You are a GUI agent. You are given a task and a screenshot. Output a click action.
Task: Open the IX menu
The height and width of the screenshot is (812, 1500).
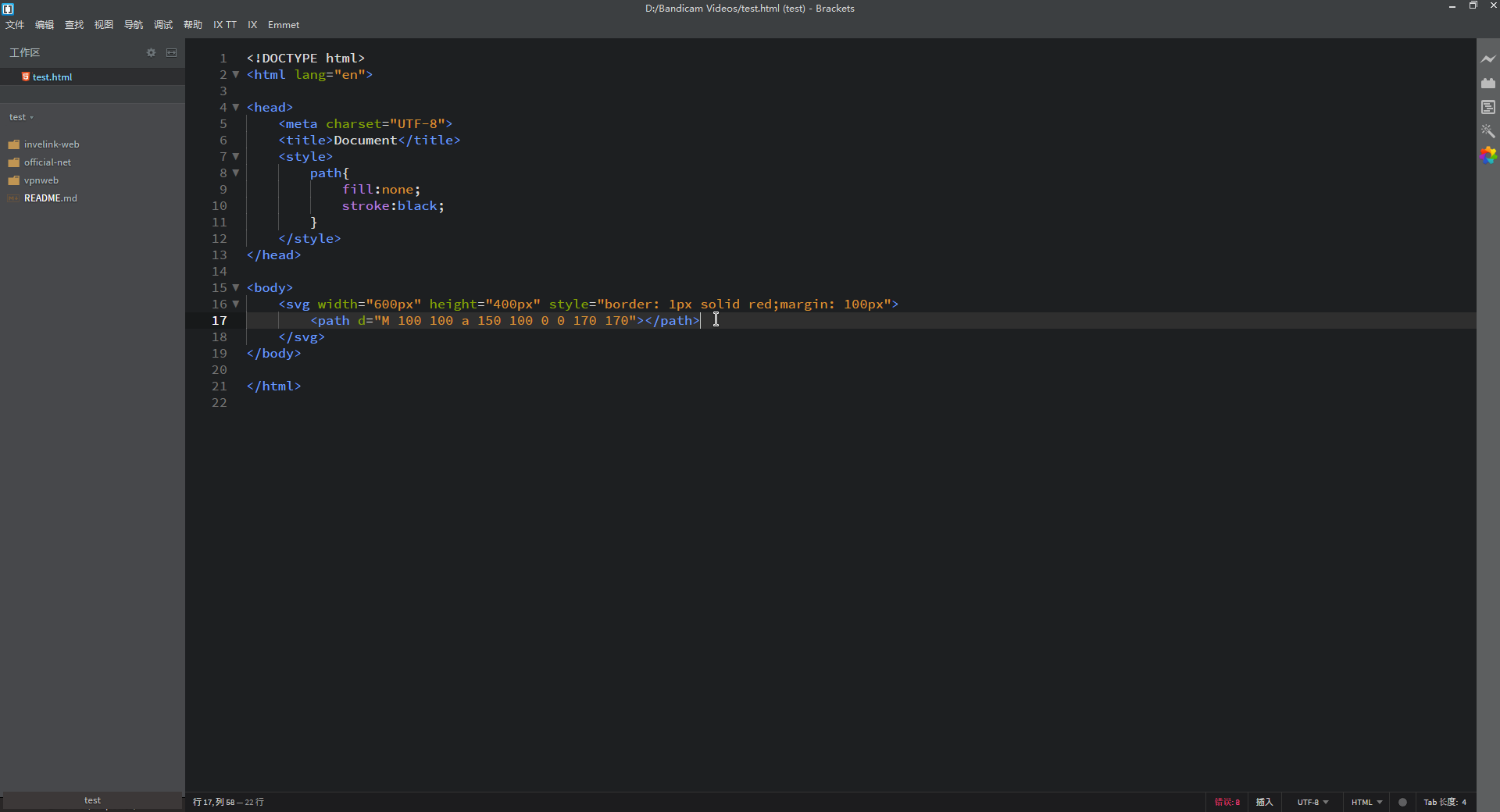tap(252, 25)
